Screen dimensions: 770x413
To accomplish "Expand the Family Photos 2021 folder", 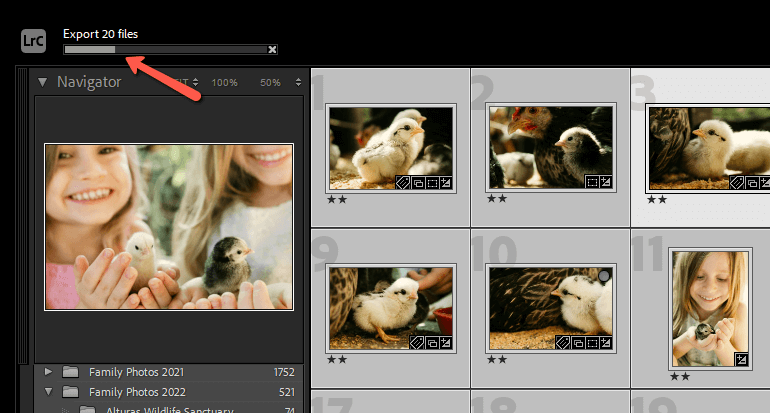I will point(50,372).
